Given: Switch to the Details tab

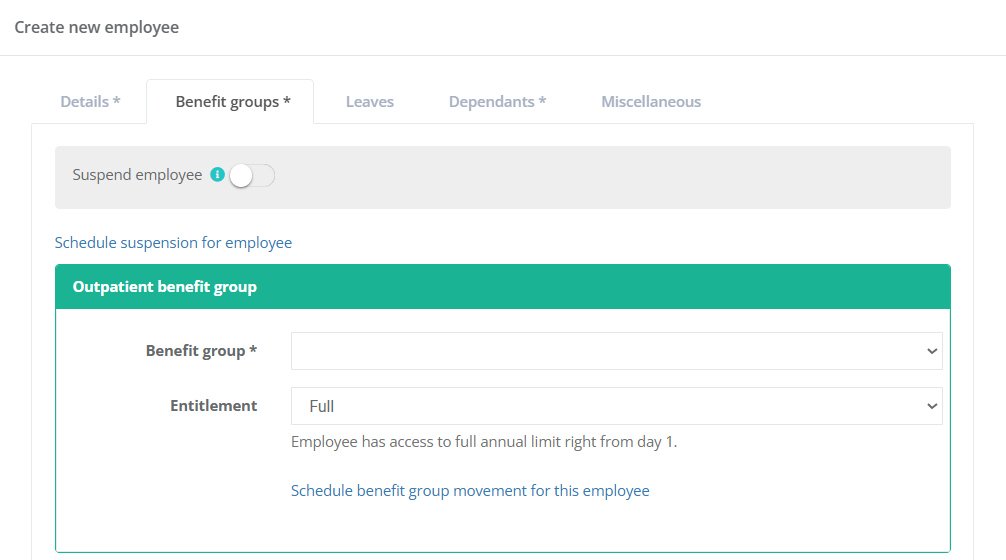Looking at the screenshot, I should 90,102.
